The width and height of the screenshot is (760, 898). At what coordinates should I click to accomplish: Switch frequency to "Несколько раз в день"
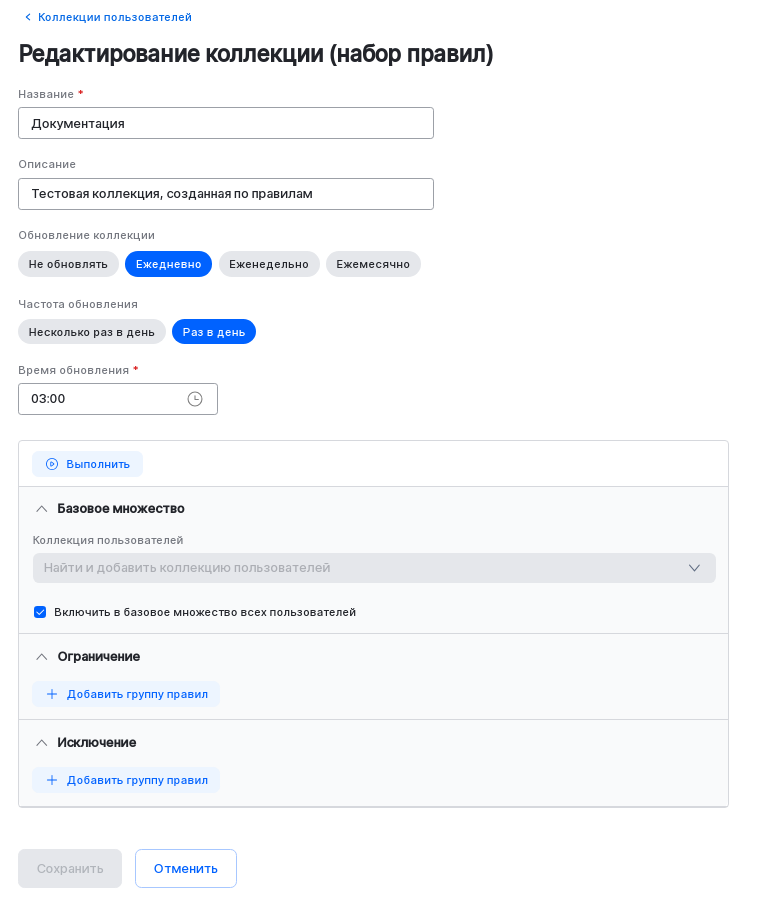[92, 330]
